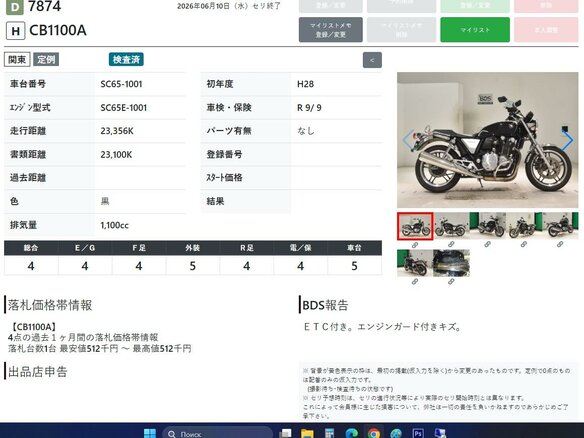Image resolution: width=584 pixels, height=438 pixels.
Task: Click the link icon under the close-up scratch thumbnail
Action: point(451,282)
